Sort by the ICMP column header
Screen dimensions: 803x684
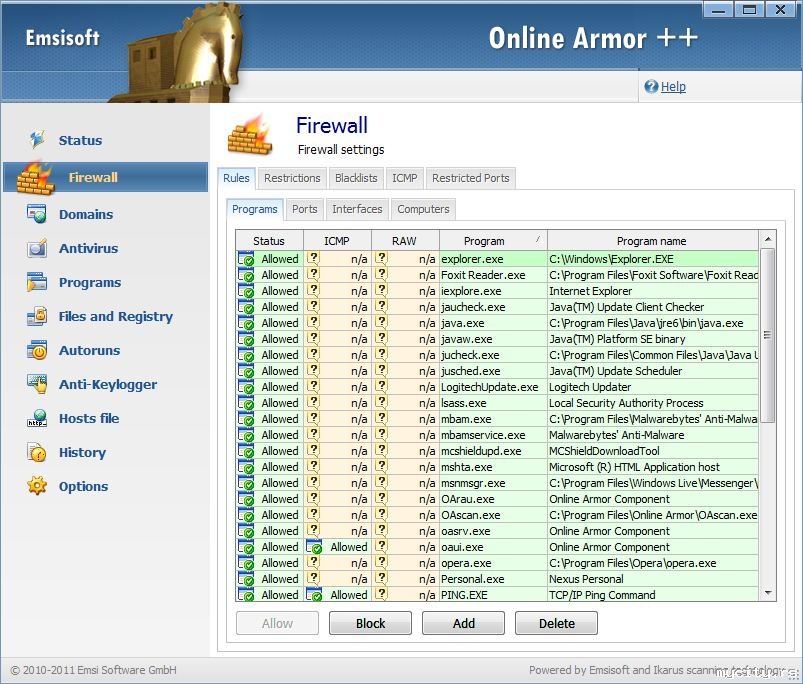(337, 241)
